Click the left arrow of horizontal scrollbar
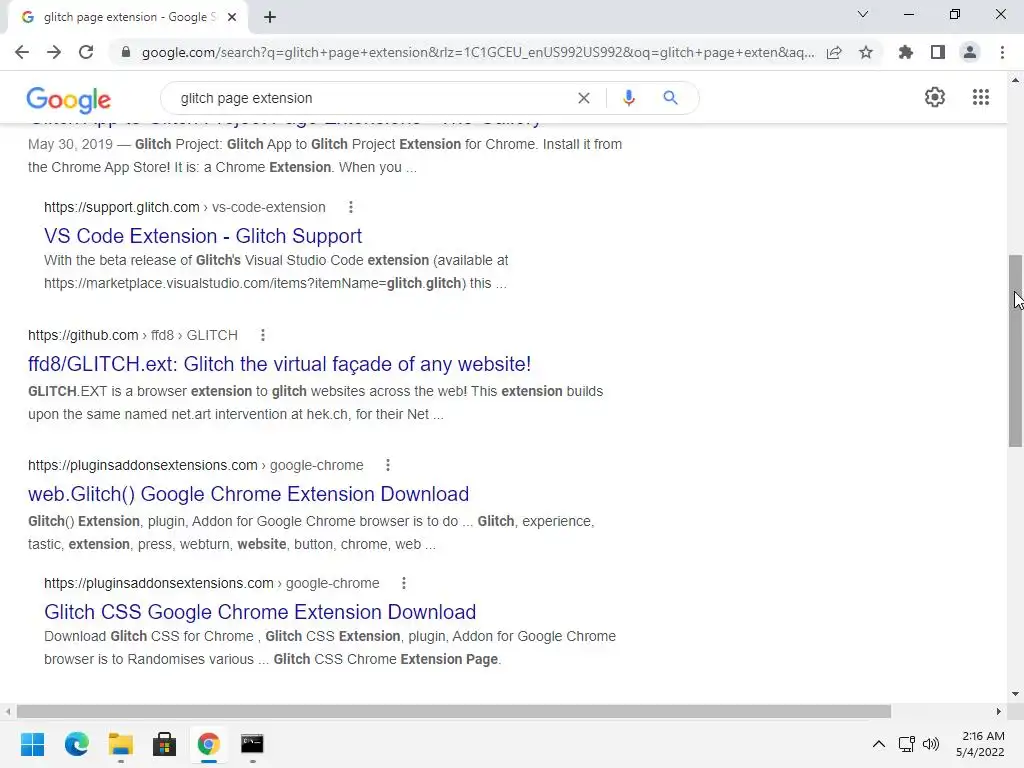The image size is (1024, 768). point(8,711)
